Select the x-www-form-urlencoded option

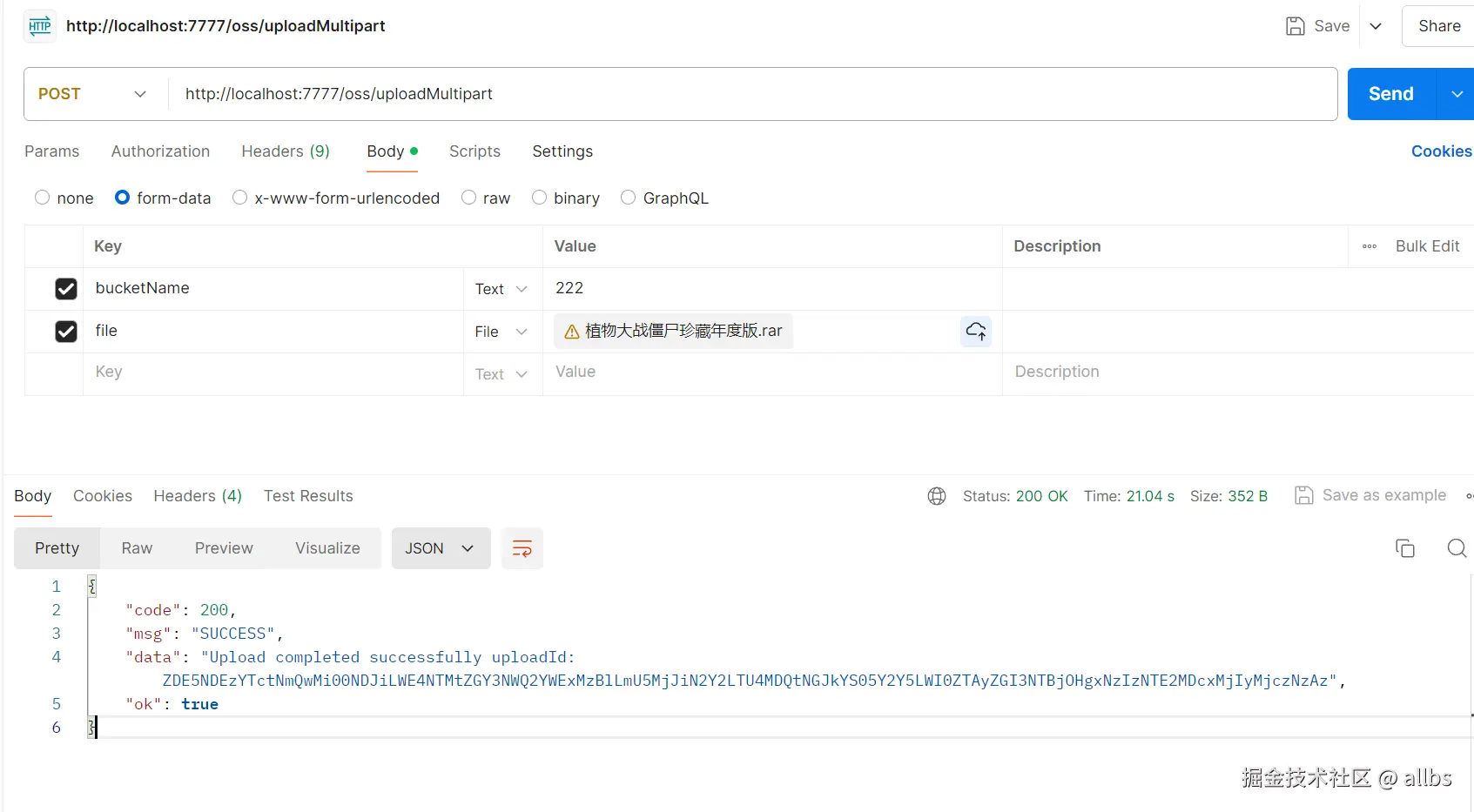coord(240,198)
